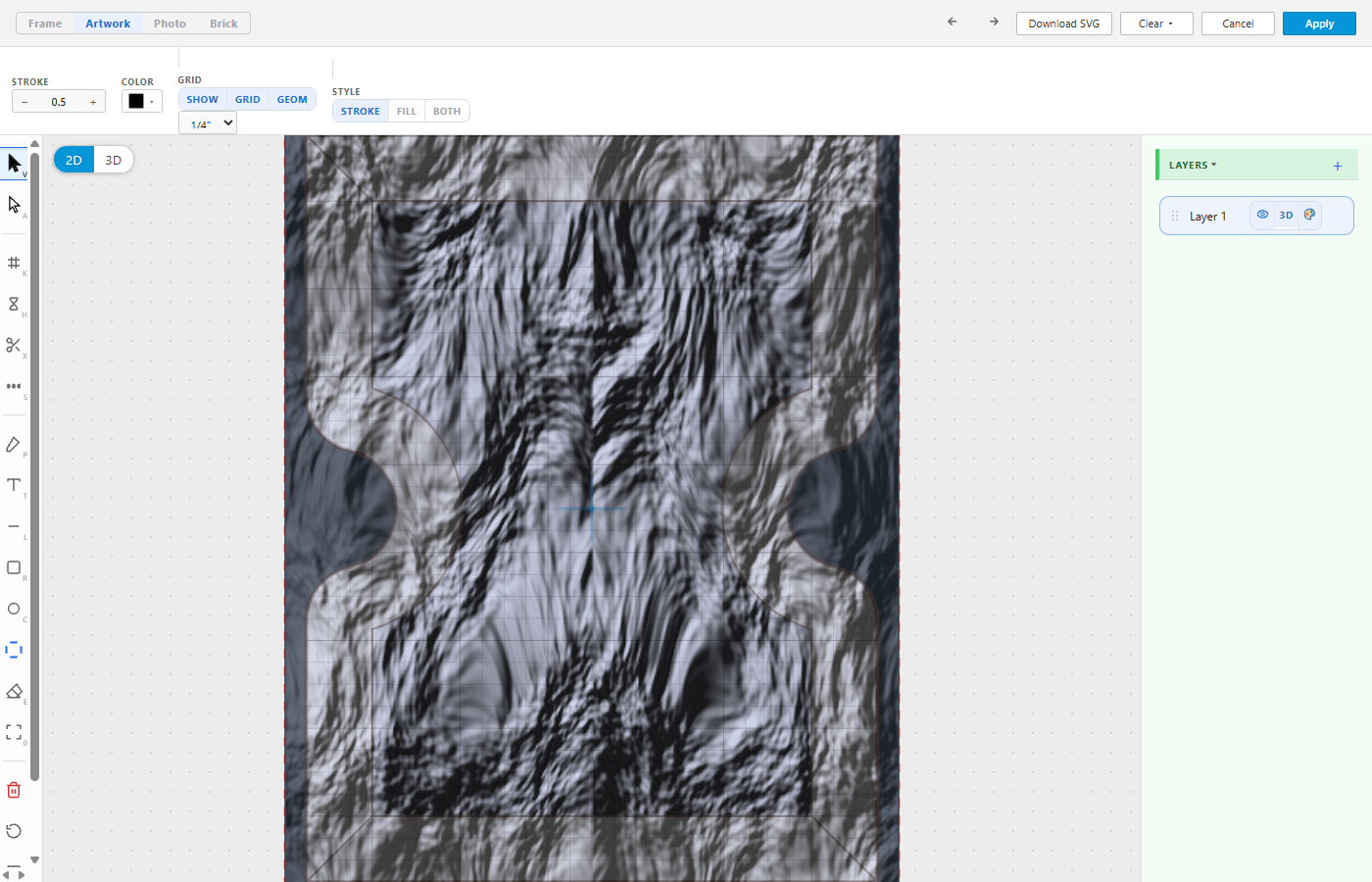Toggle 3D mode for Layer 1
This screenshot has height=882, width=1372.
[x=1286, y=215]
